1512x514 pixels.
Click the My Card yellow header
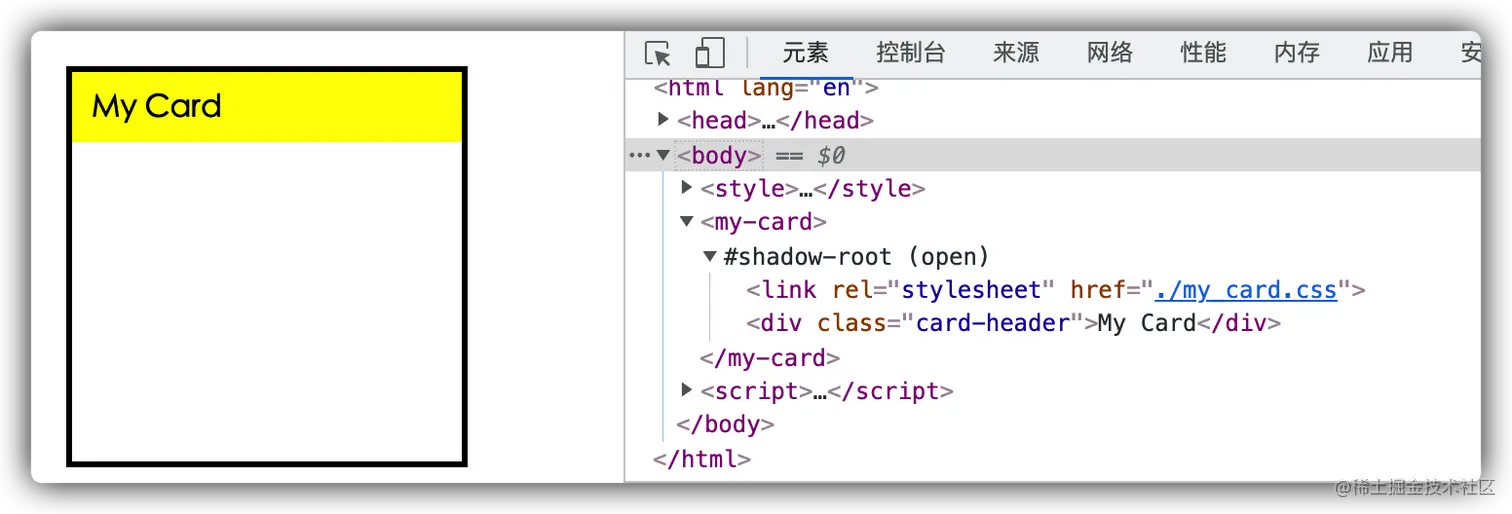(x=267, y=106)
